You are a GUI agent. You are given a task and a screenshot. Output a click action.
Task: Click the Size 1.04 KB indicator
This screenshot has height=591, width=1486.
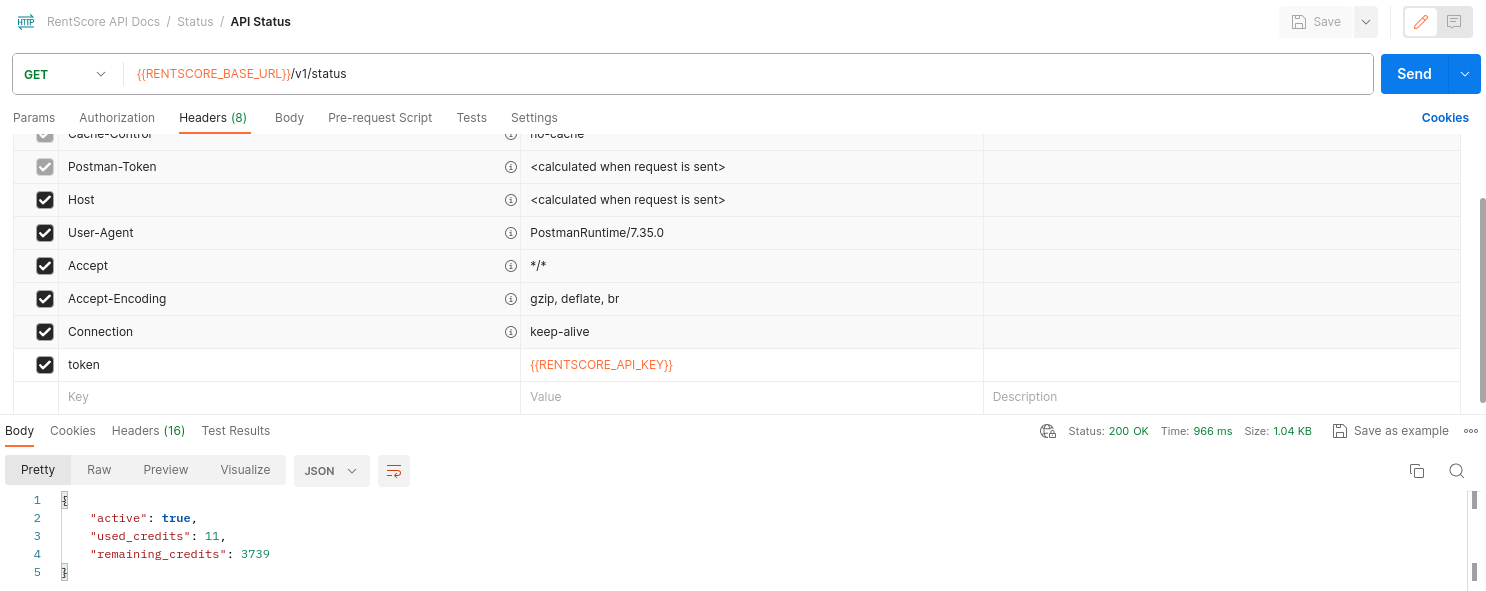click(1277, 431)
